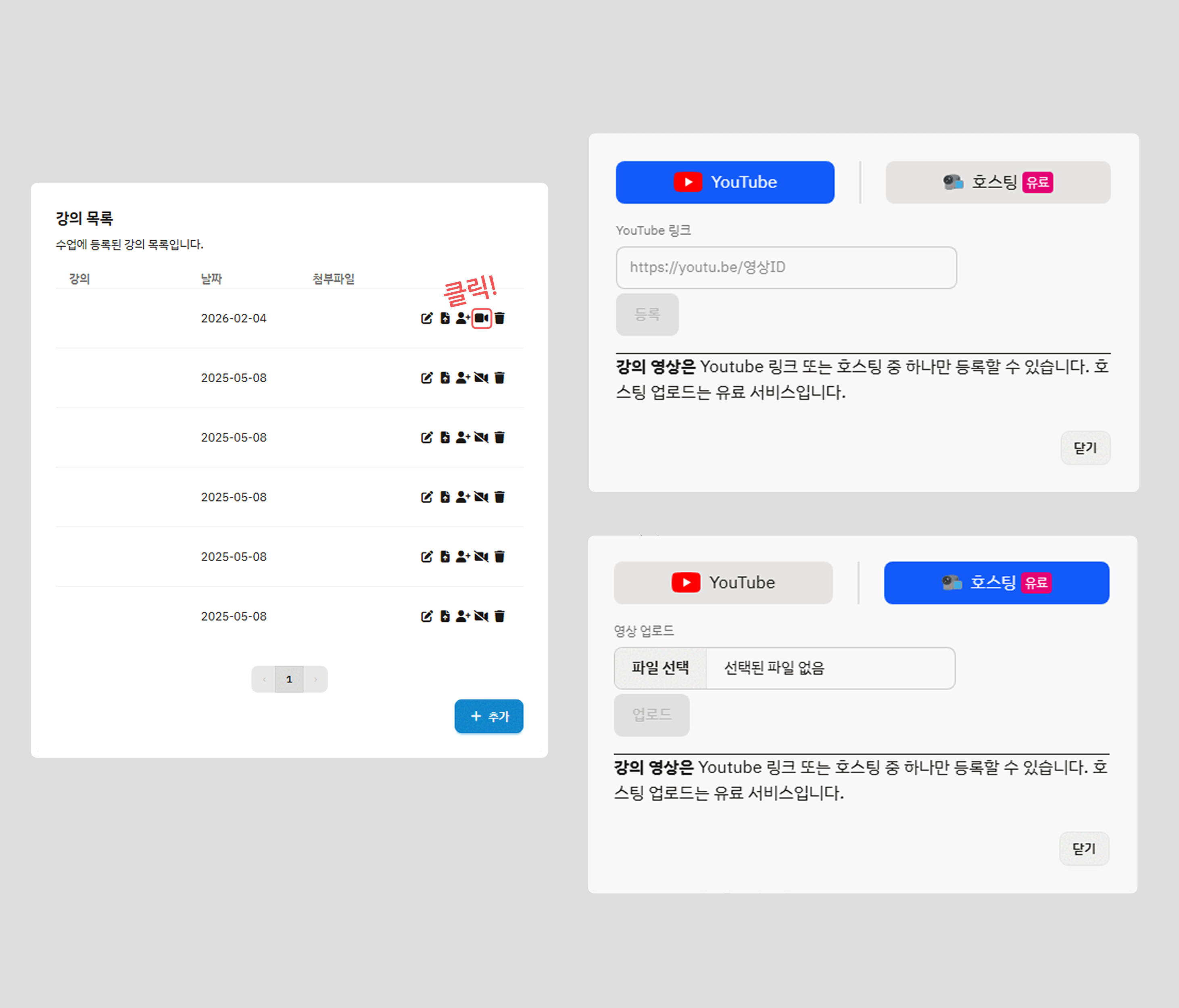Select the blue YouTube tab in the upper dialog
The width and height of the screenshot is (1179, 1008).
click(725, 182)
